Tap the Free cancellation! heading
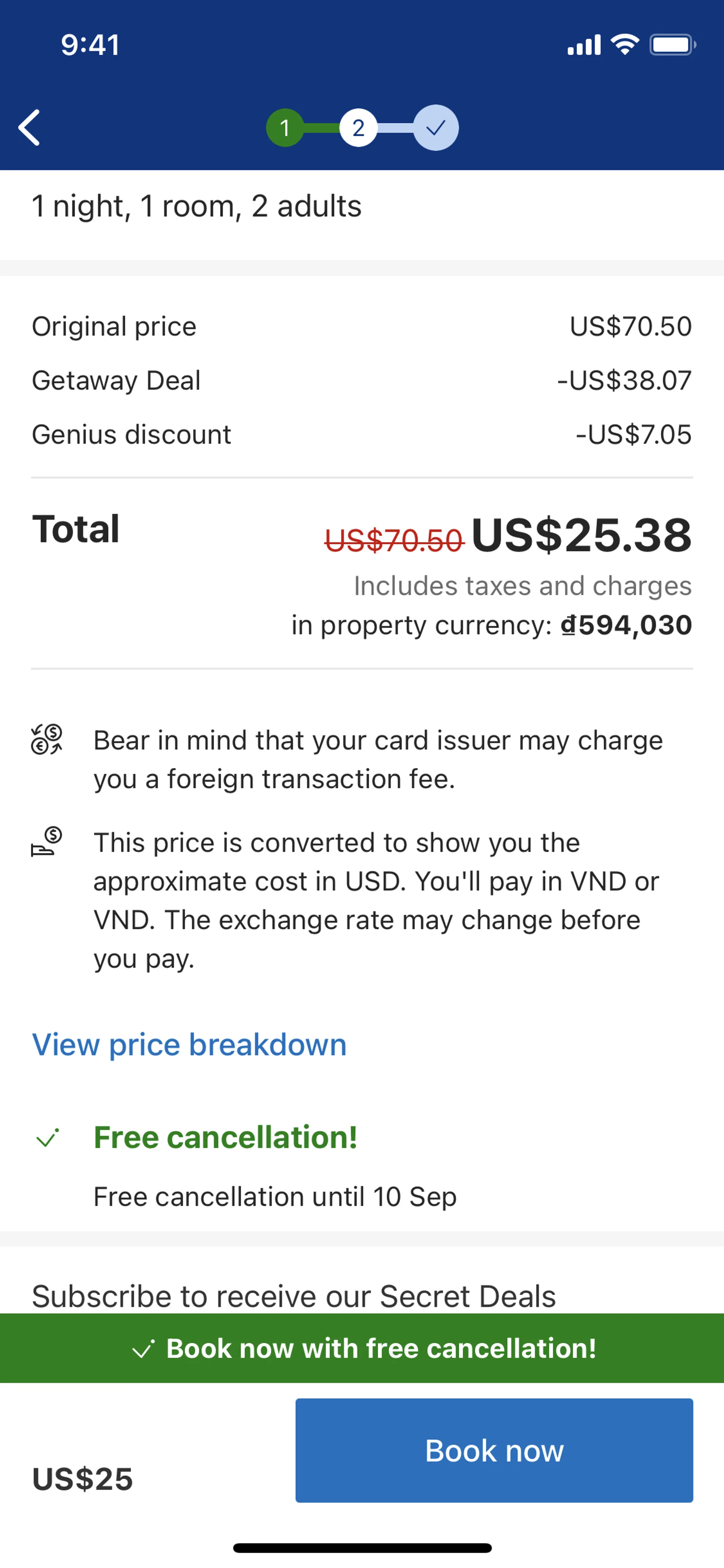 tap(225, 1137)
